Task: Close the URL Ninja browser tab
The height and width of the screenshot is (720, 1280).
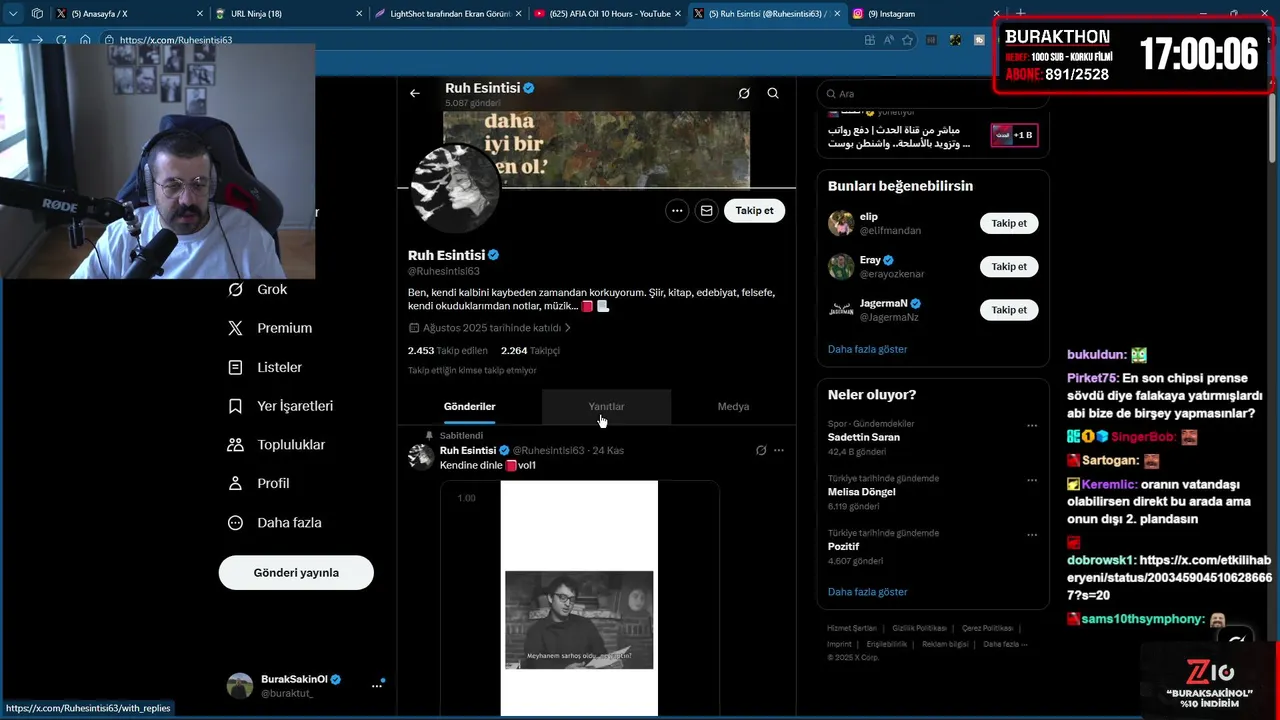Action: pyautogui.click(x=359, y=14)
